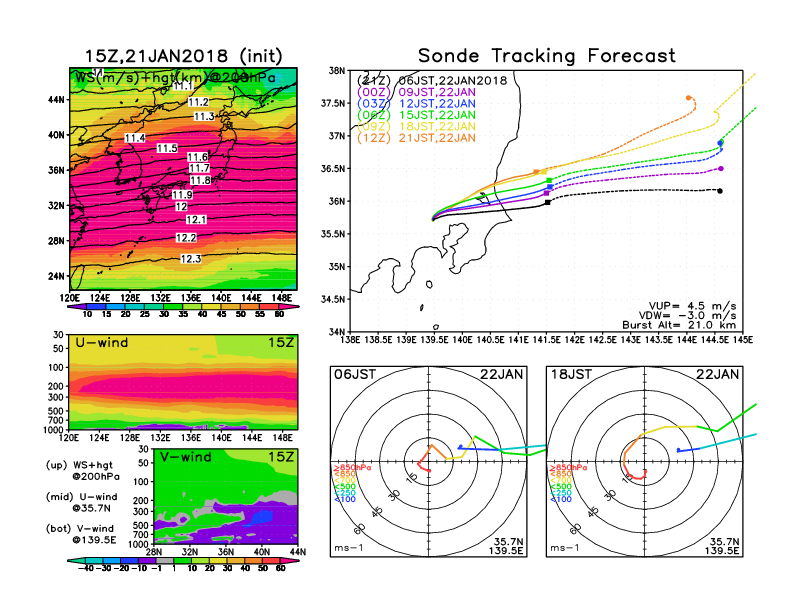Click the '06JST' hodograph label

(x=355, y=374)
